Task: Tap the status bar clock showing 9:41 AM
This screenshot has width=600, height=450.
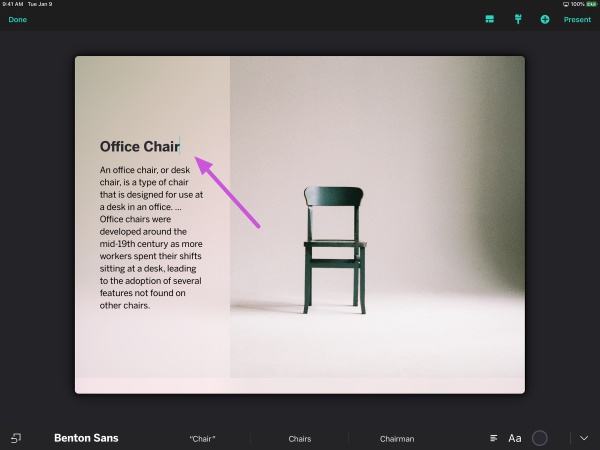Action: [x=13, y=4]
